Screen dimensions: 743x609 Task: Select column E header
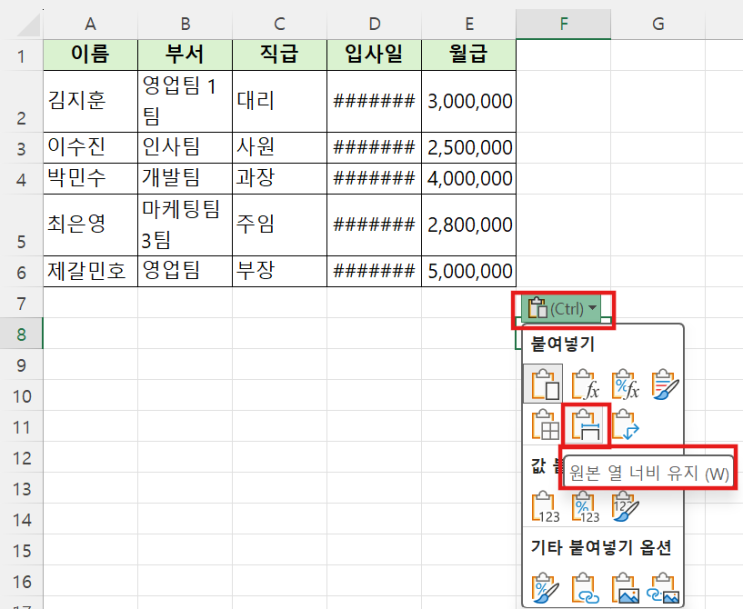pos(469,24)
